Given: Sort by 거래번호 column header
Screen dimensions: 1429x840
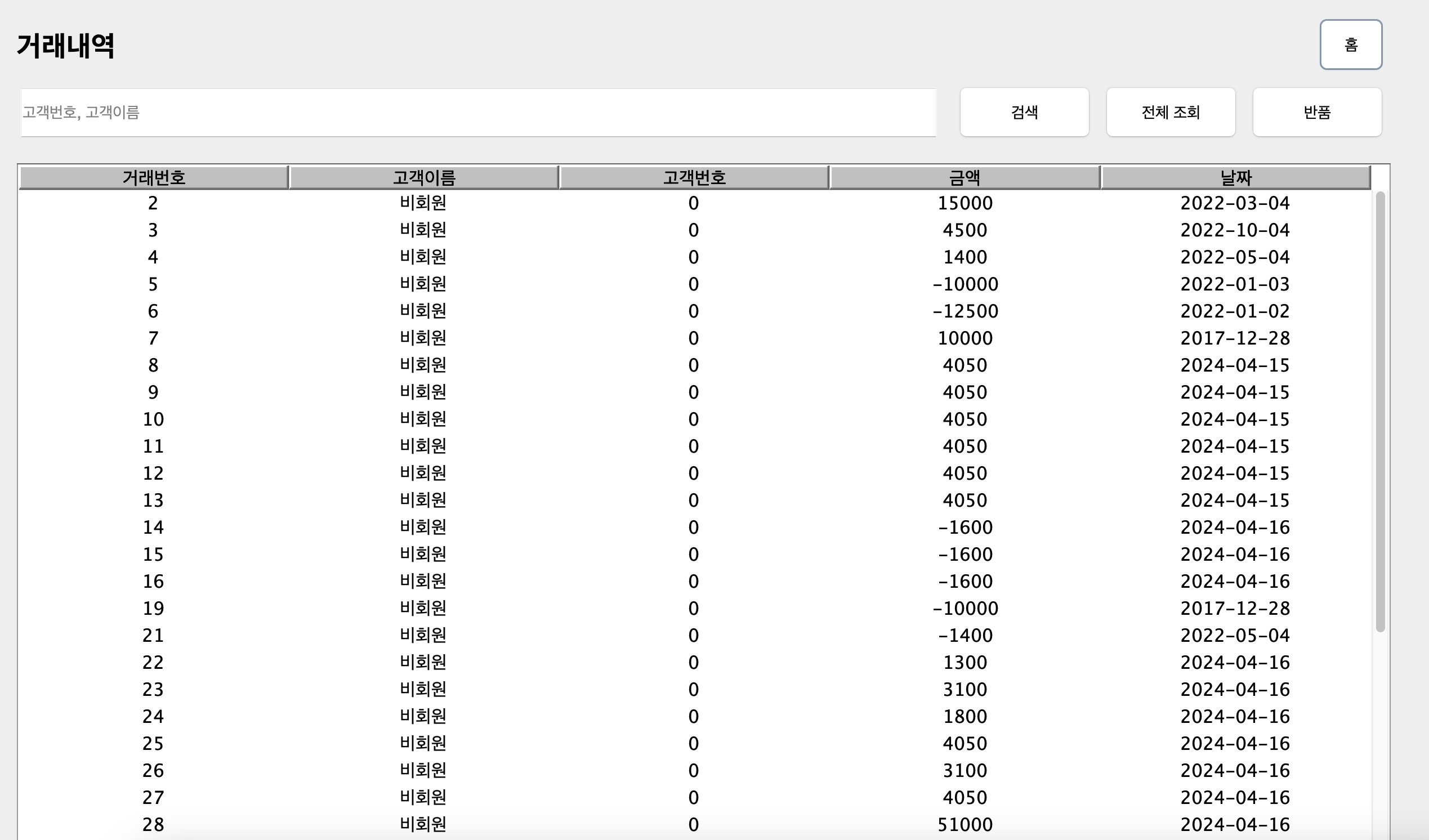Looking at the screenshot, I should coord(154,177).
